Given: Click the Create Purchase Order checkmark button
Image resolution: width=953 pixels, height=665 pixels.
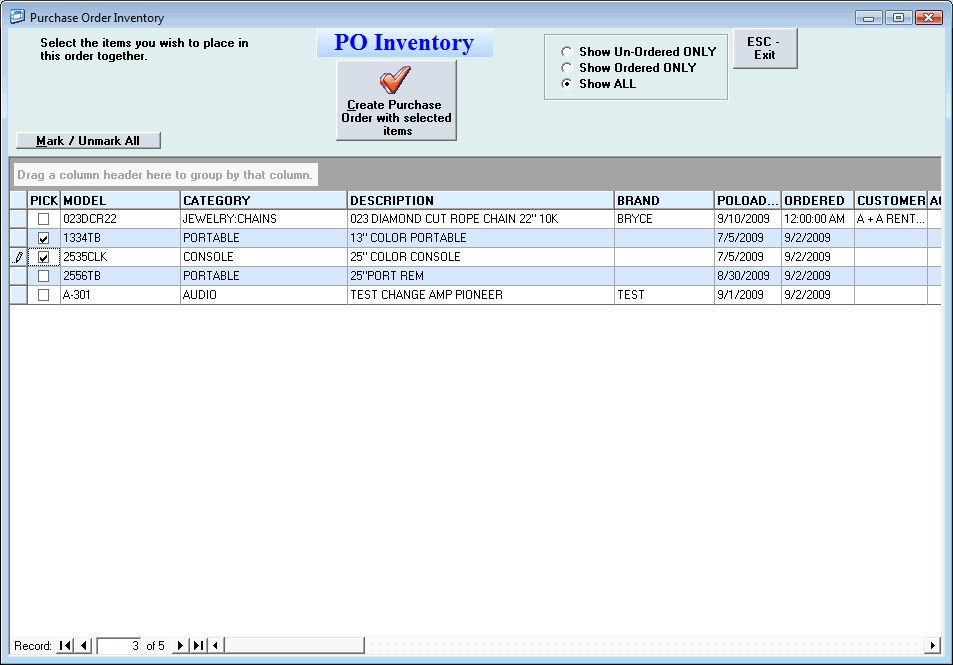Looking at the screenshot, I should (396, 100).
